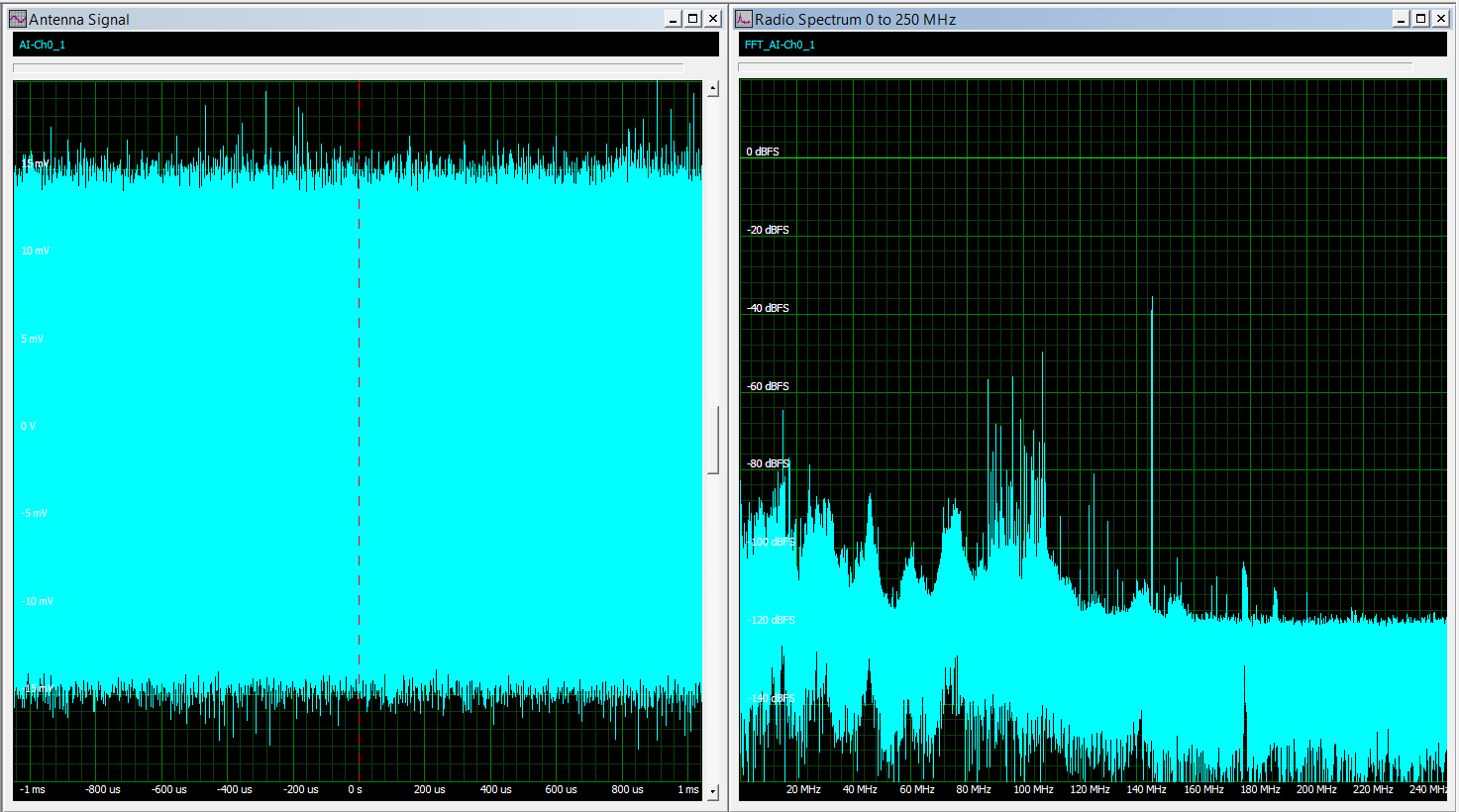Click the scroll down arrow in Antenna Signal
The image size is (1459, 812).
712,792
